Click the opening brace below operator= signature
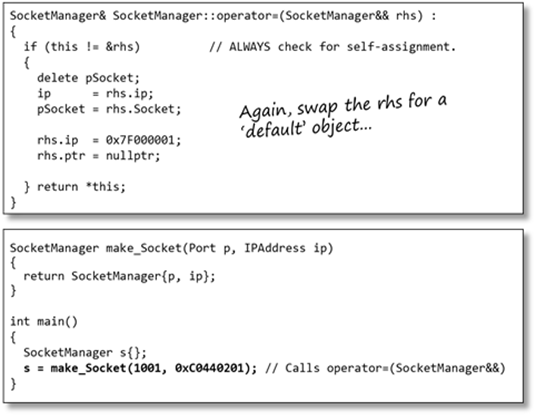 tap(13, 31)
